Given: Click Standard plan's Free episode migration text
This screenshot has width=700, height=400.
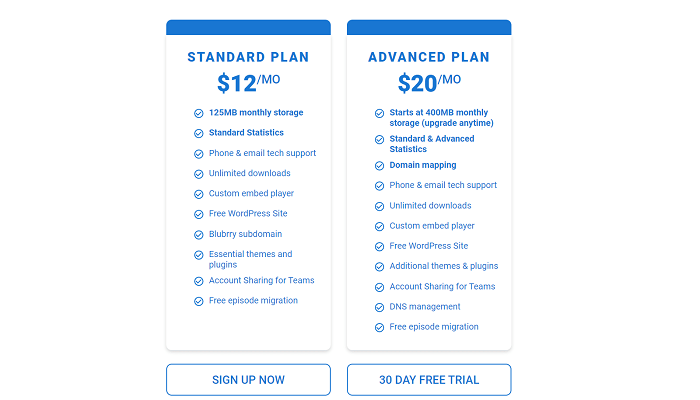Looking at the screenshot, I should click(253, 301).
